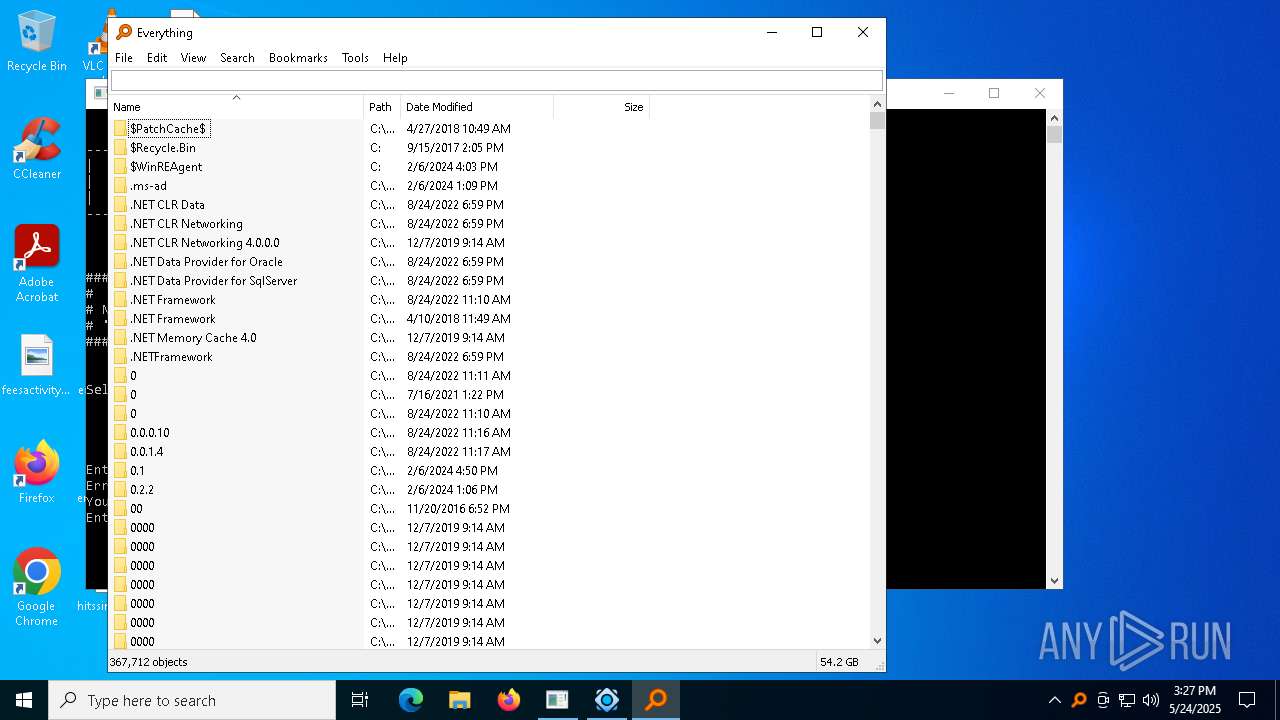Click the taskbar clock showing 3:27 PM
The image size is (1280, 720).
click(1195, 700)
